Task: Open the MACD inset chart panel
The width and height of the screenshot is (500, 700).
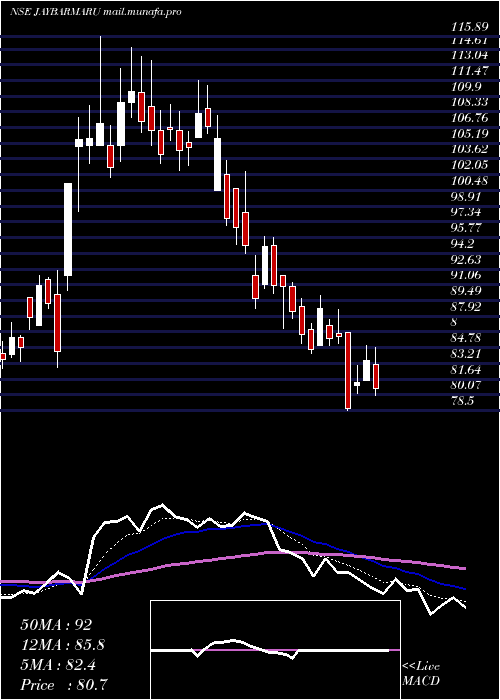Action: pos(275,650)
